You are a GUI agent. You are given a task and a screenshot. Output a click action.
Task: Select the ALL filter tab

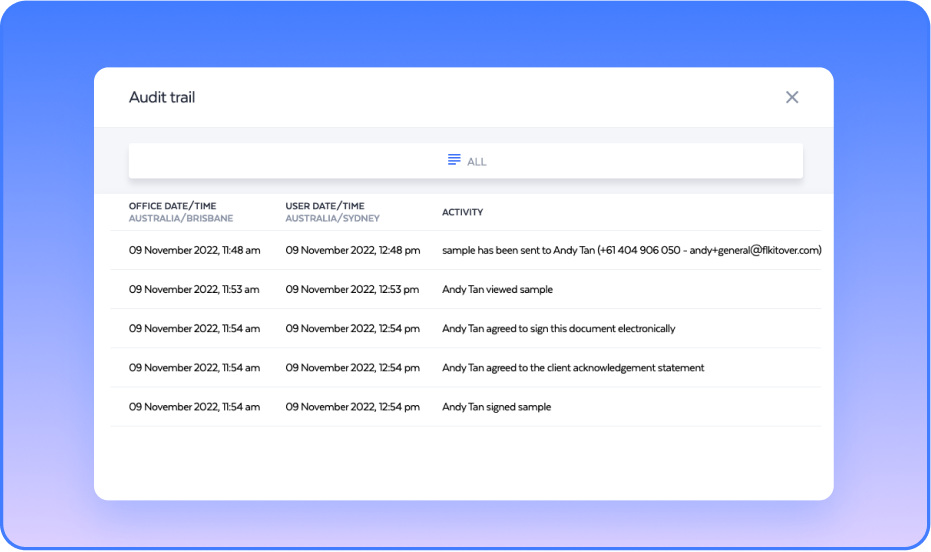466,161
